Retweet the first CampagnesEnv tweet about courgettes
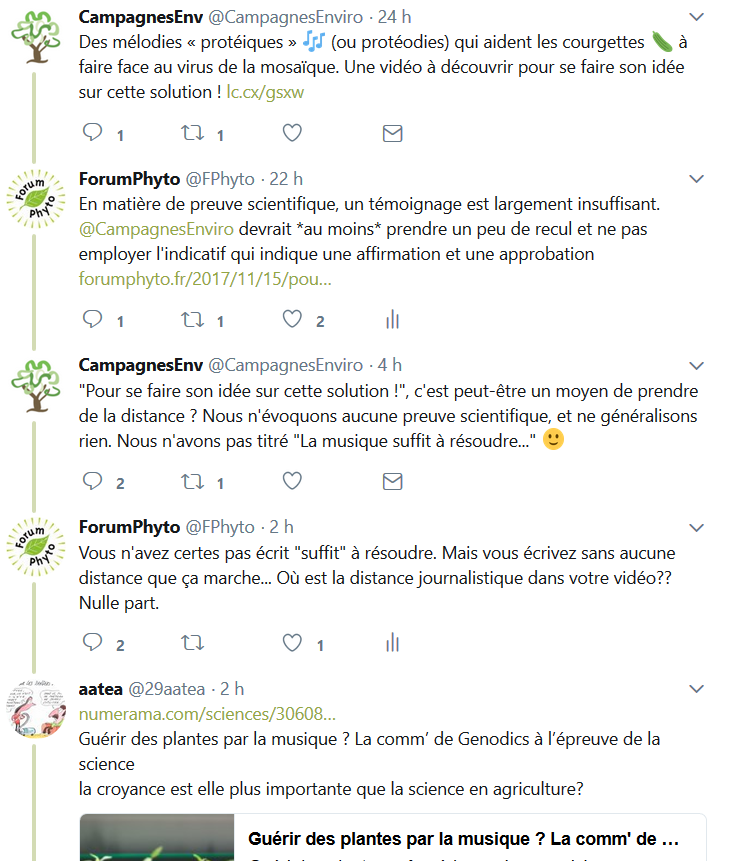This screenshot has width=739, height=861. coord(193,133)
